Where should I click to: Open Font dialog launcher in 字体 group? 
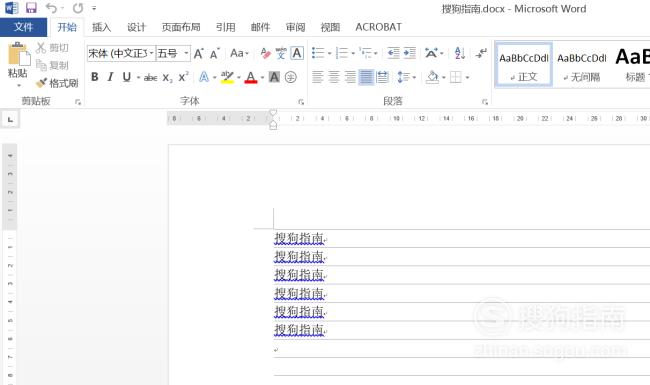[x=301, y=102]
